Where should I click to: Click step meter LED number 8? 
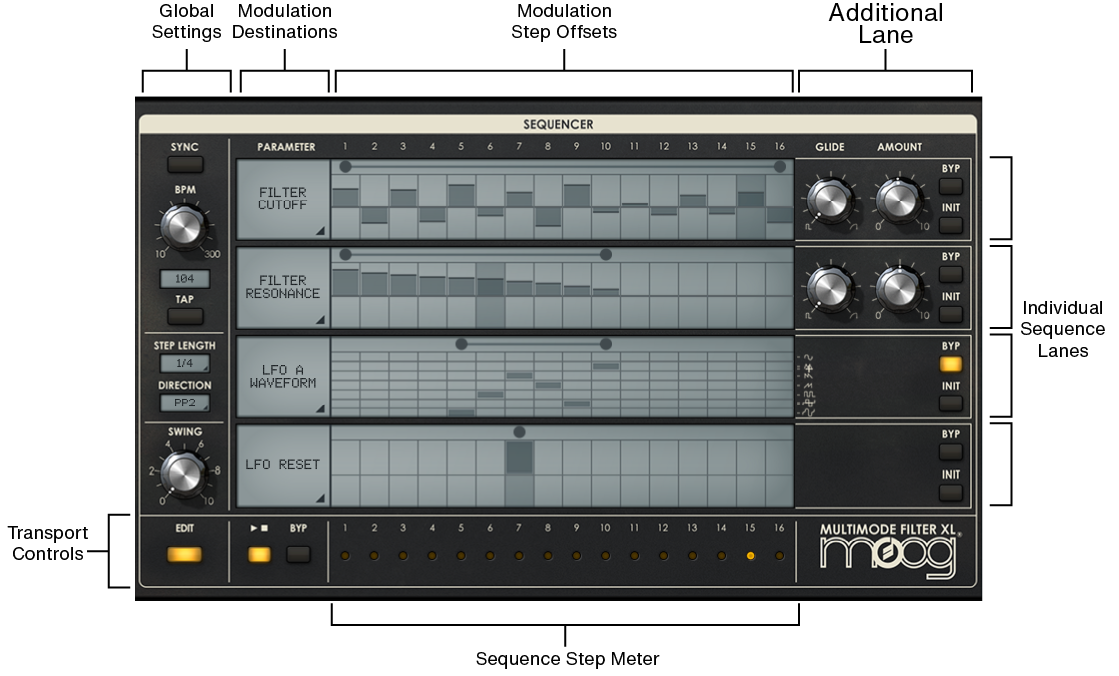pos(547,555)
